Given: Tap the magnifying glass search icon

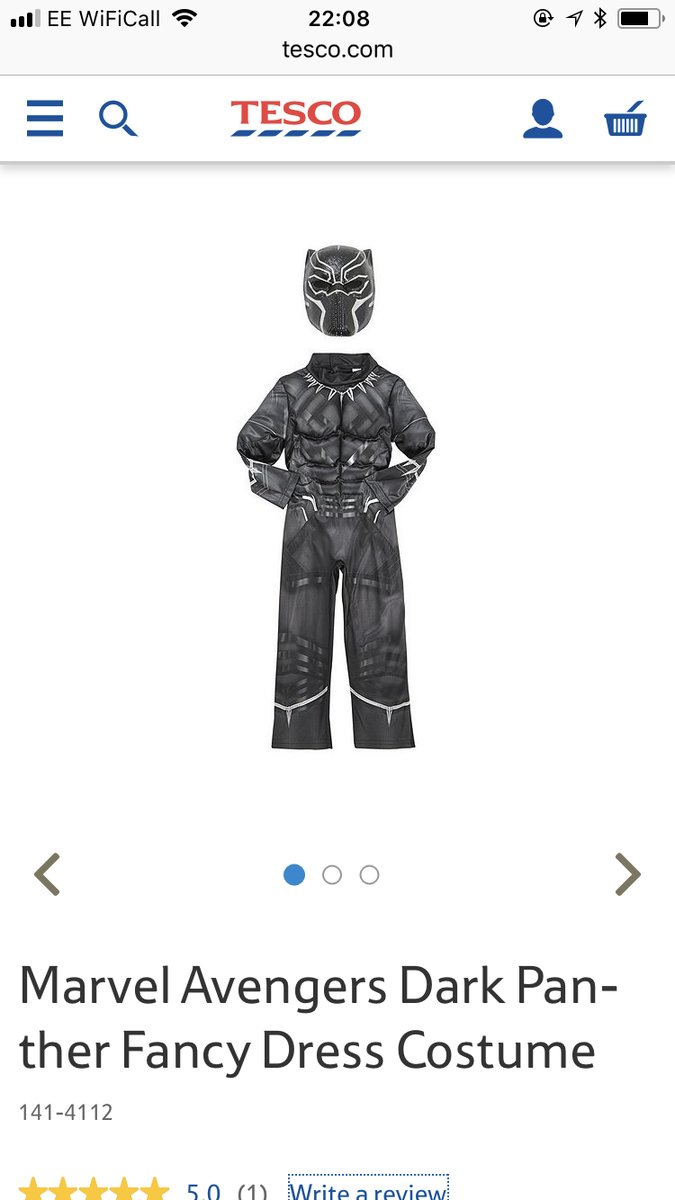Looking at the screenshot, I should (x=118, y=119).
